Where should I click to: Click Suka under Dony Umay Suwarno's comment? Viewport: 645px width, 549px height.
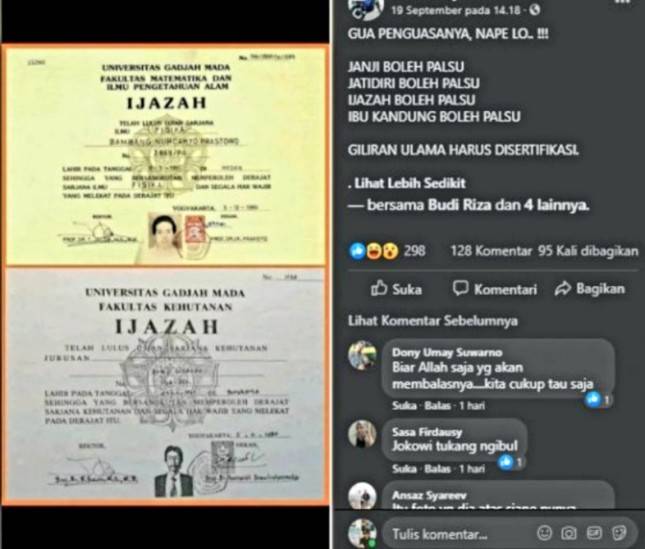(404, 406)
